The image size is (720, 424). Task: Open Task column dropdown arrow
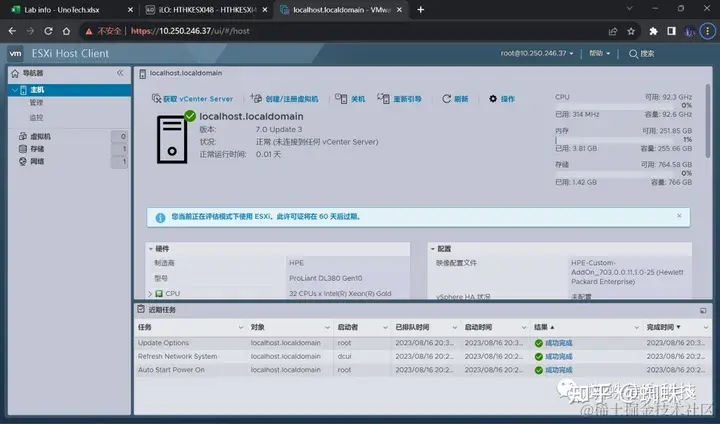click(241, 328)
